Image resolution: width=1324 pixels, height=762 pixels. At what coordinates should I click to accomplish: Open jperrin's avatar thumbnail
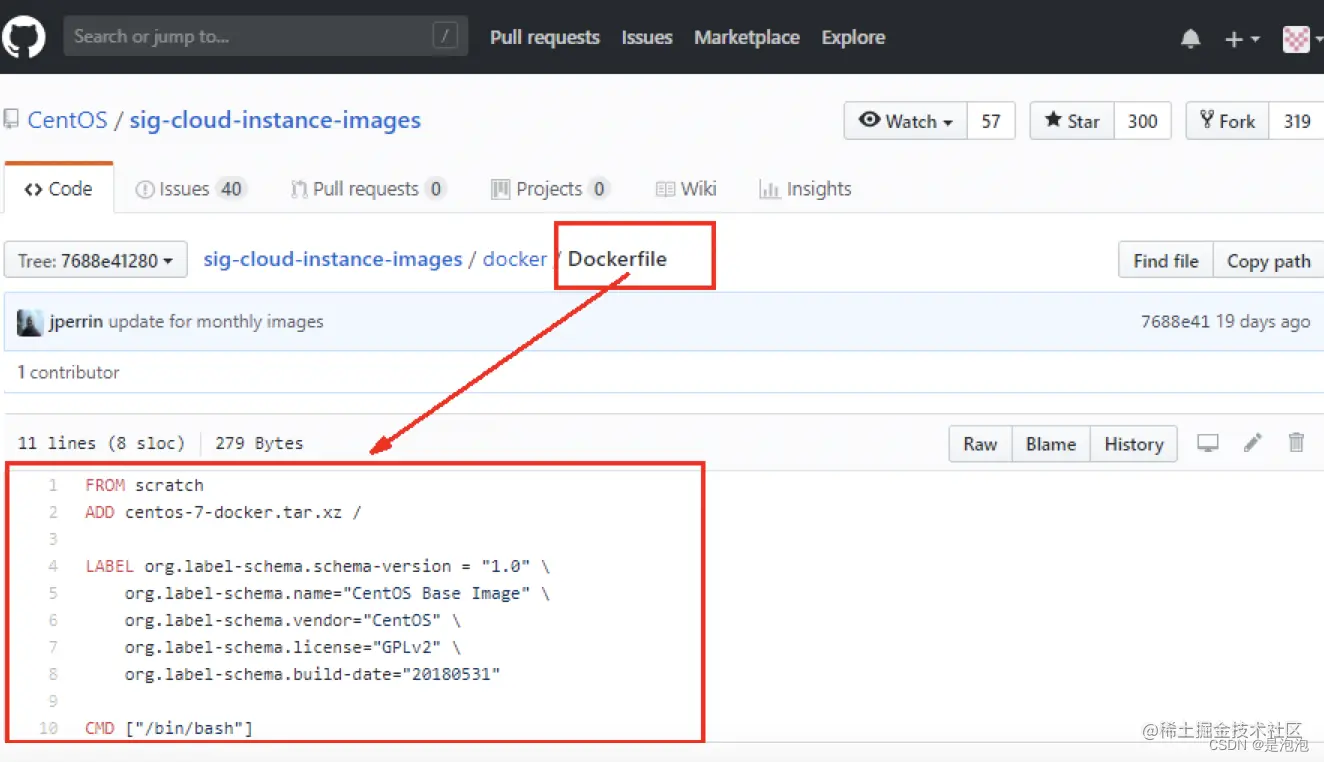coord(30,322)
